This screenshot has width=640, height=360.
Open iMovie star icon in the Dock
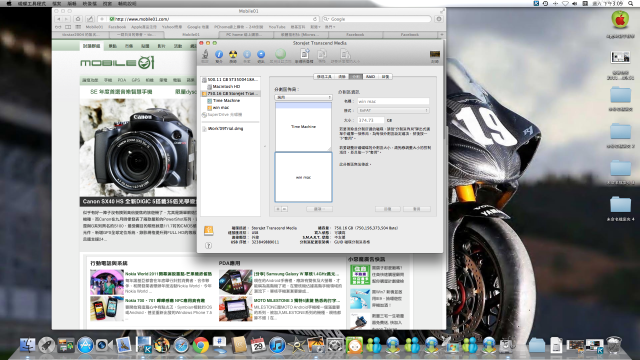click(x=297, y=346)
